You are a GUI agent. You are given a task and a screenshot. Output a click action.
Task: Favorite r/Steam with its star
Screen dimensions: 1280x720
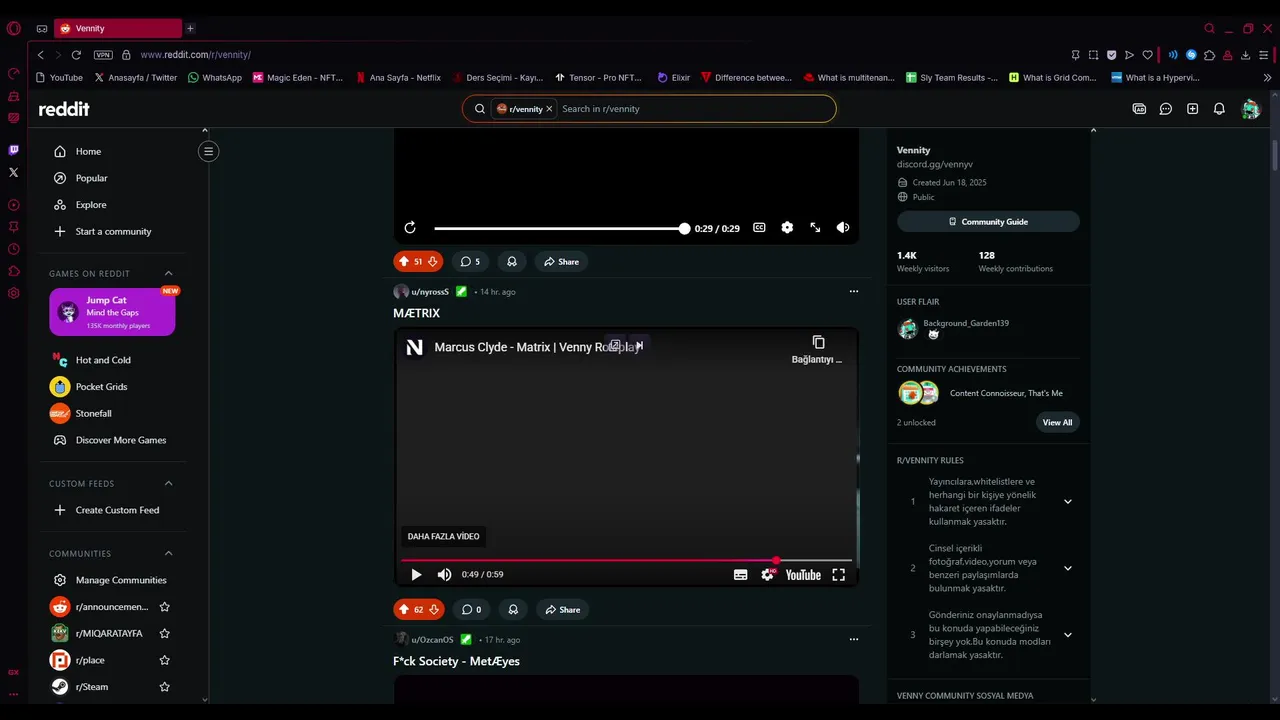click(x=165, y=687)
